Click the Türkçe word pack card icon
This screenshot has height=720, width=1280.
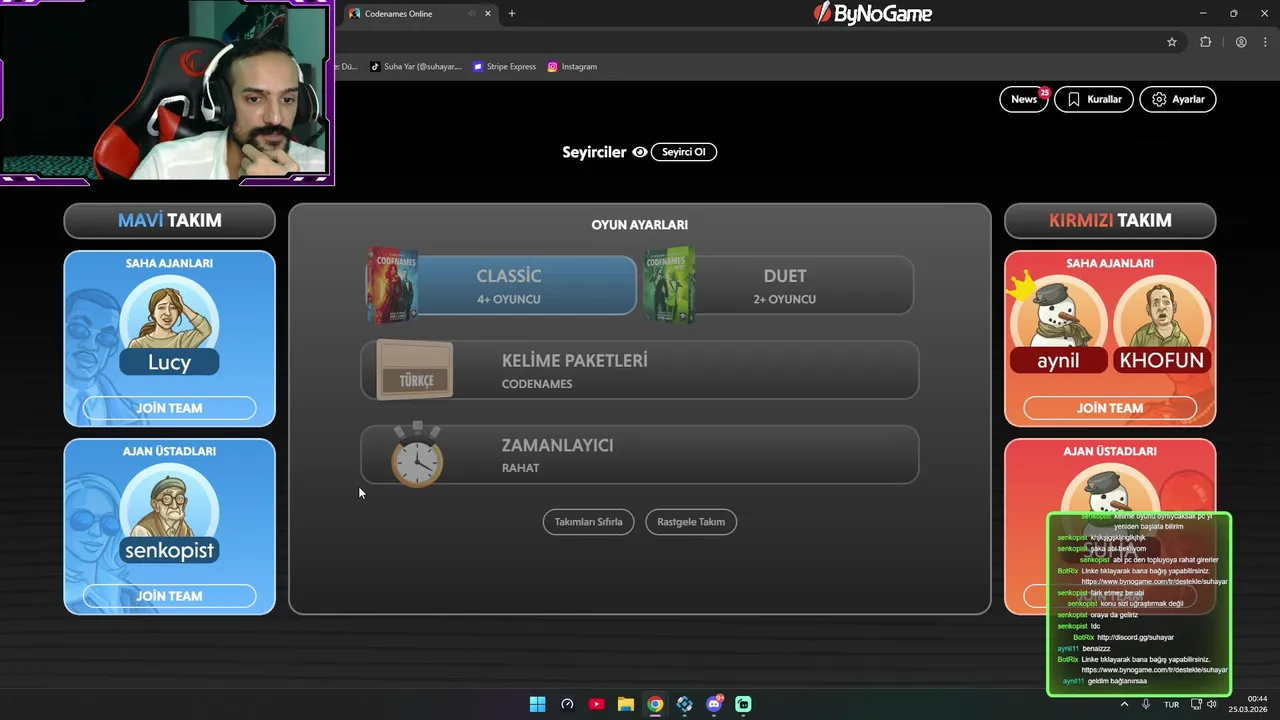pyautogui.click(x=415, y=370)
